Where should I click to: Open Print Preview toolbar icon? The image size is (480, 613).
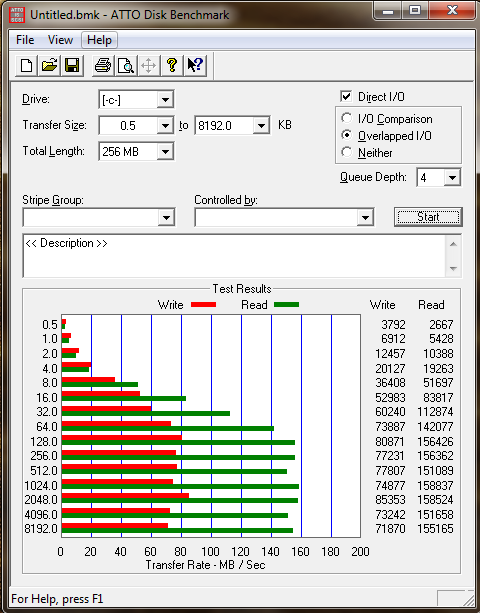click(126, 65)
